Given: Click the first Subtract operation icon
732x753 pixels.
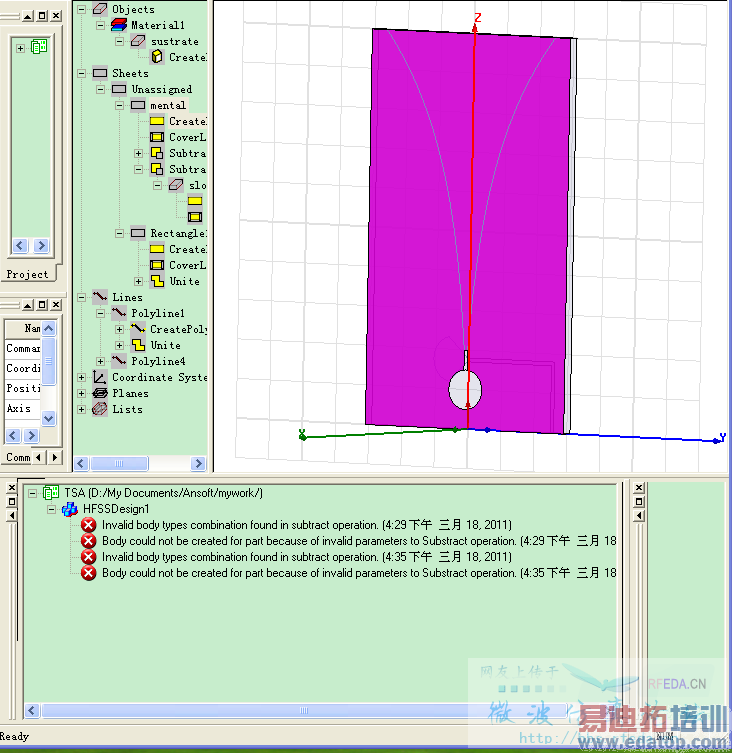Looking at the screenshot, I should [x=157, y=153].
